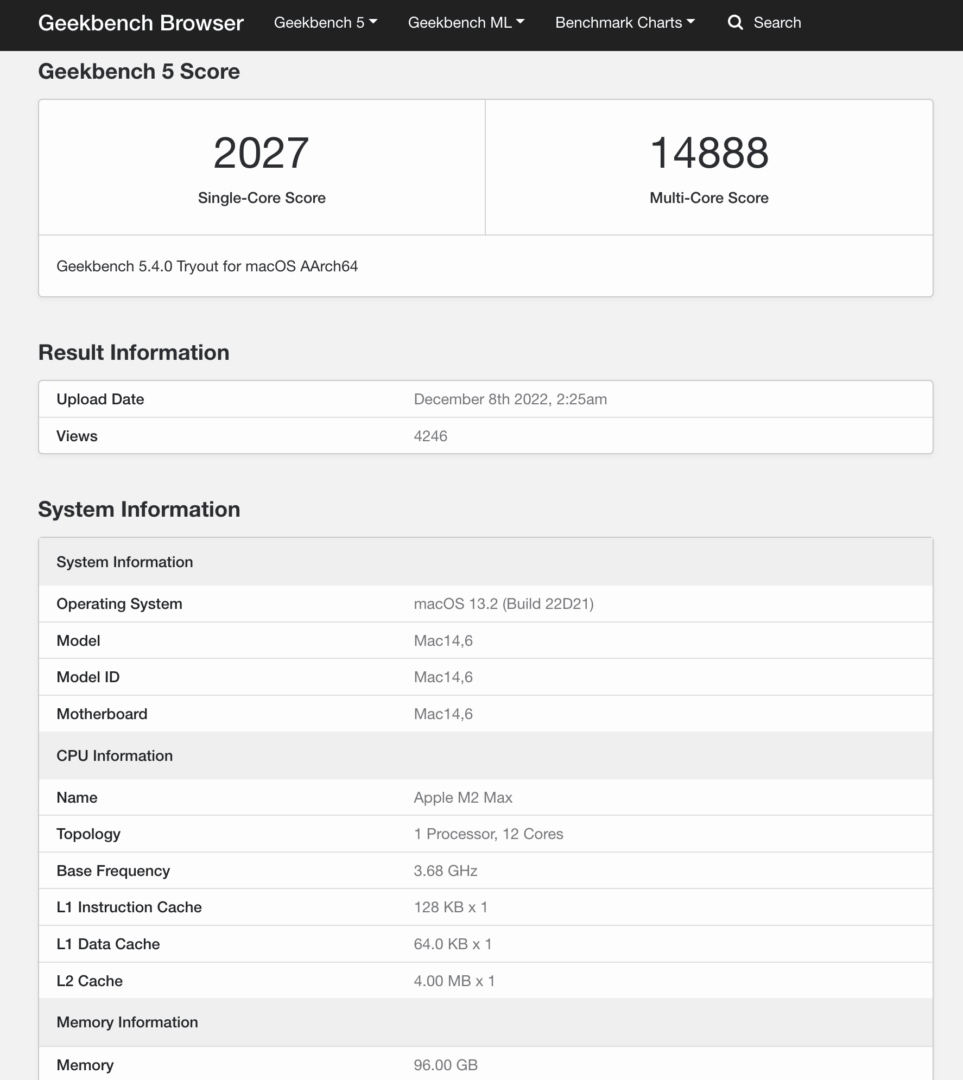This screenshot has width=963, height=1080.
Task: Select the '128 KB x 1' value
Action: pos(451,907)
